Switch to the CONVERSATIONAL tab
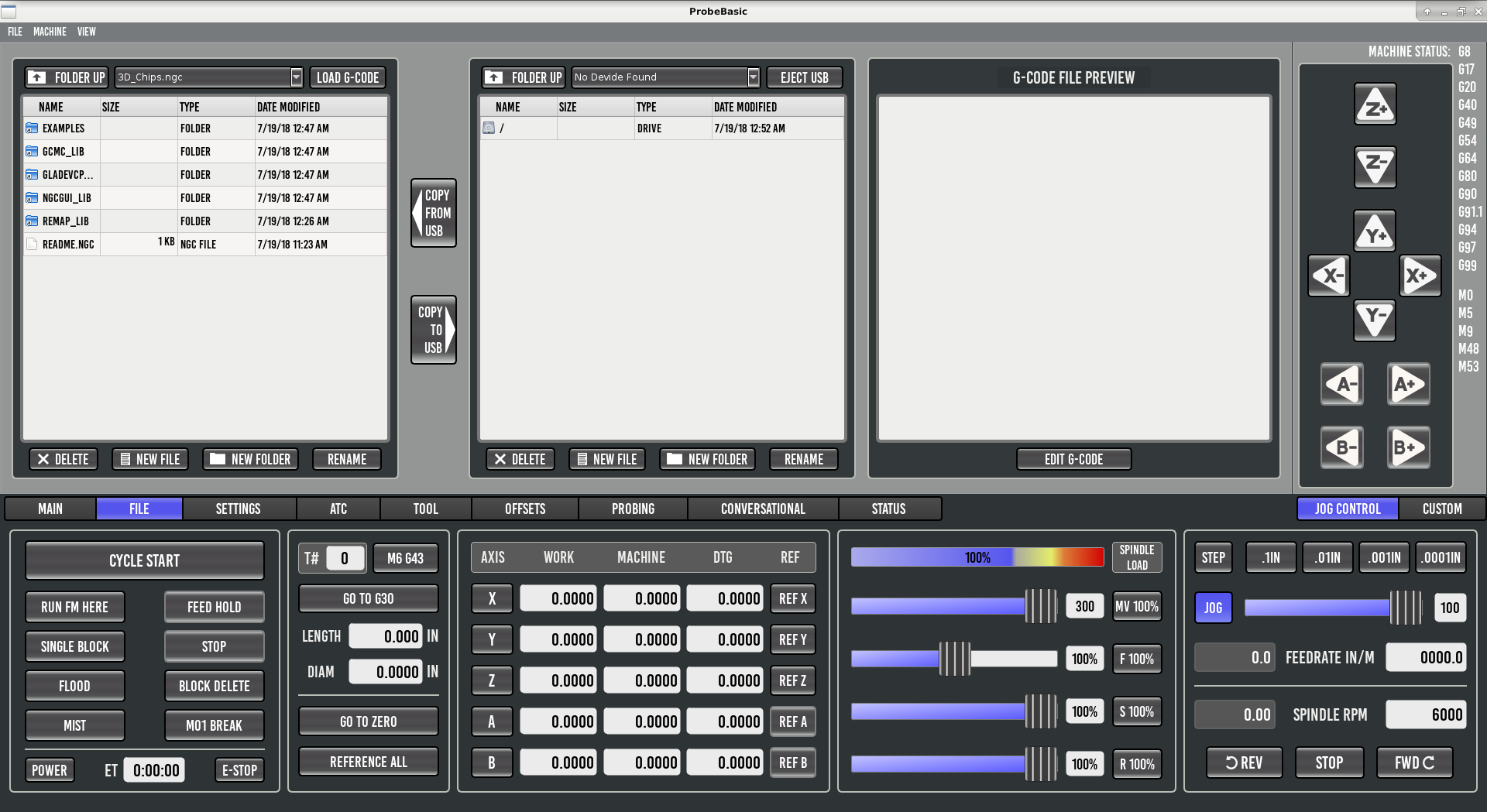Image resolution: width=1487 pixels, height=812 pixels. [x=763, y=509]
